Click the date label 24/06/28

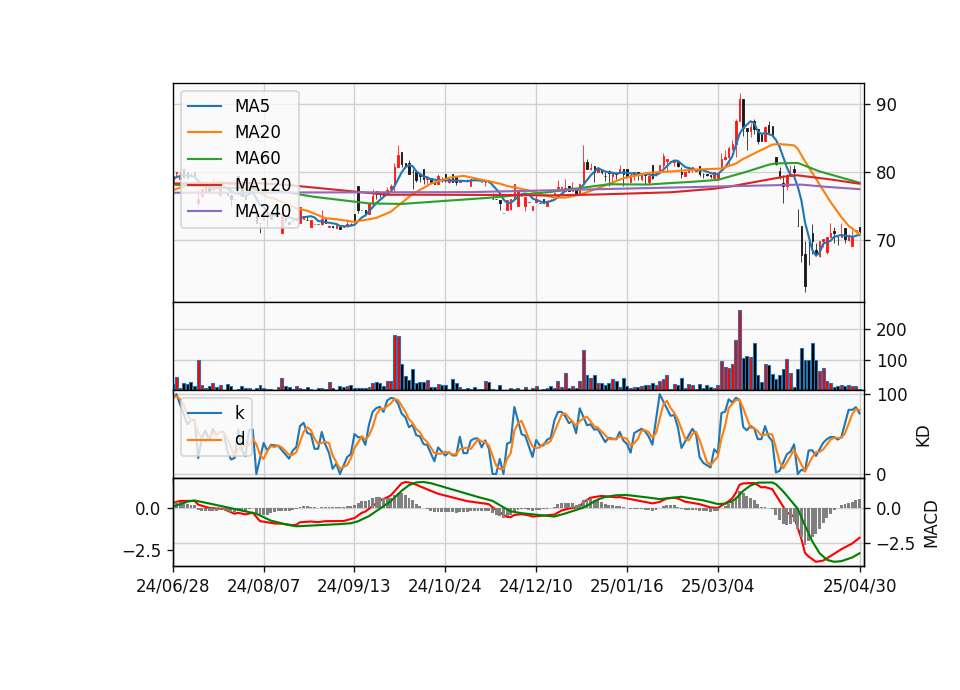pyautogui.click(x=173, y=586)
